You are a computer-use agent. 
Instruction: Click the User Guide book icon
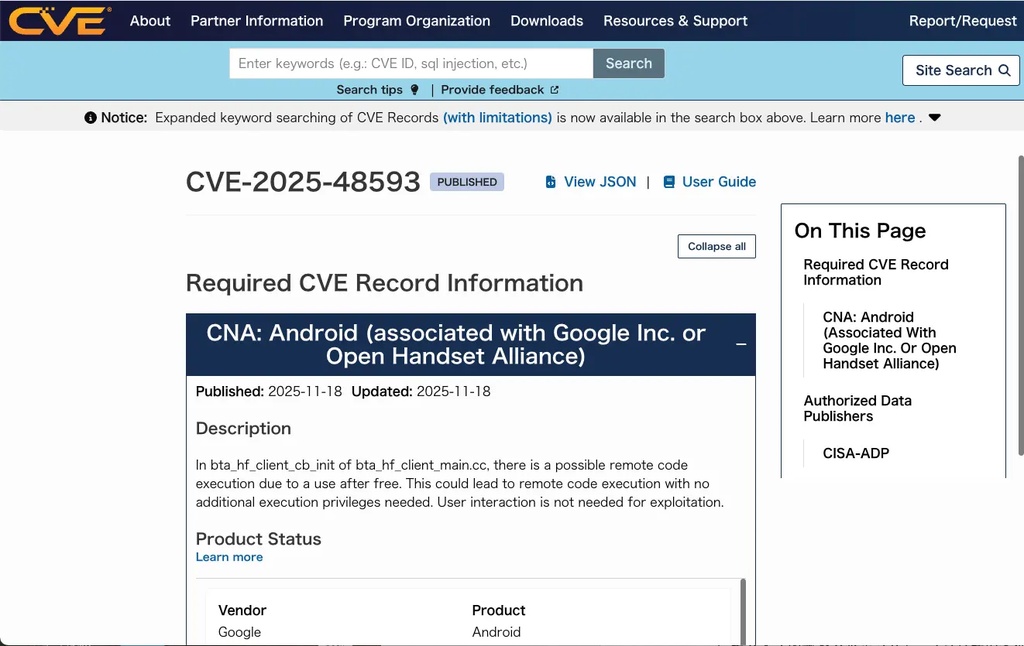point(669,182)
